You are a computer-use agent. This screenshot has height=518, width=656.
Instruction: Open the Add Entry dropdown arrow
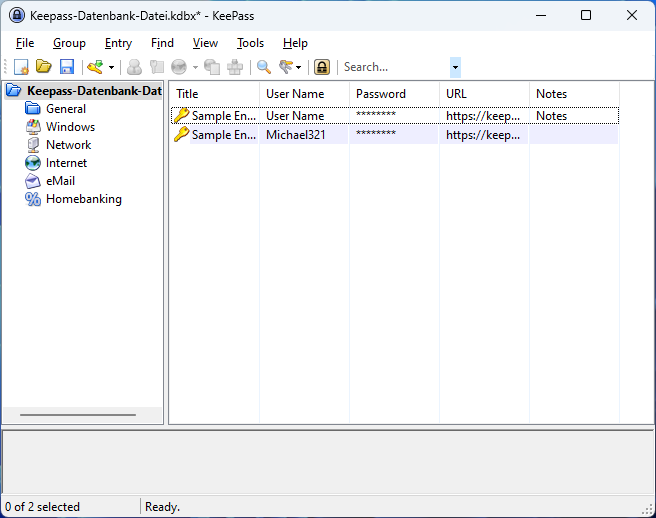pos(111,67)
